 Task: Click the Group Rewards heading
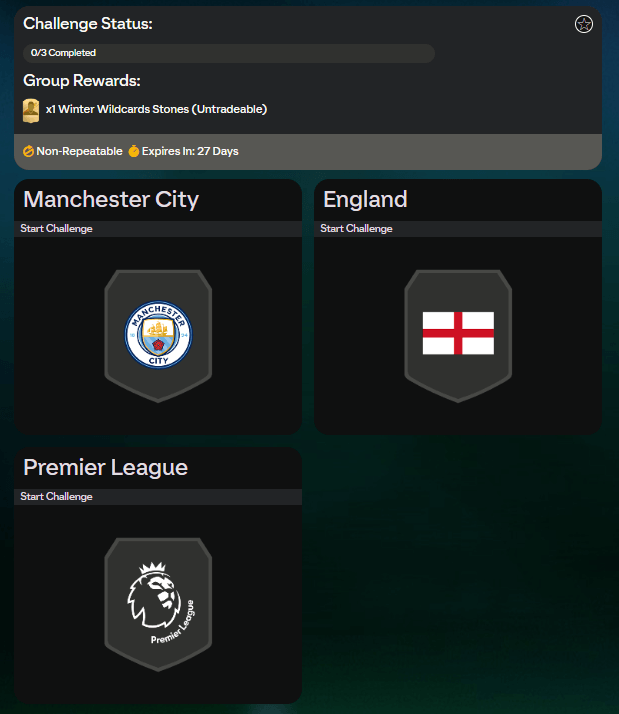click(x=82, y=81)
